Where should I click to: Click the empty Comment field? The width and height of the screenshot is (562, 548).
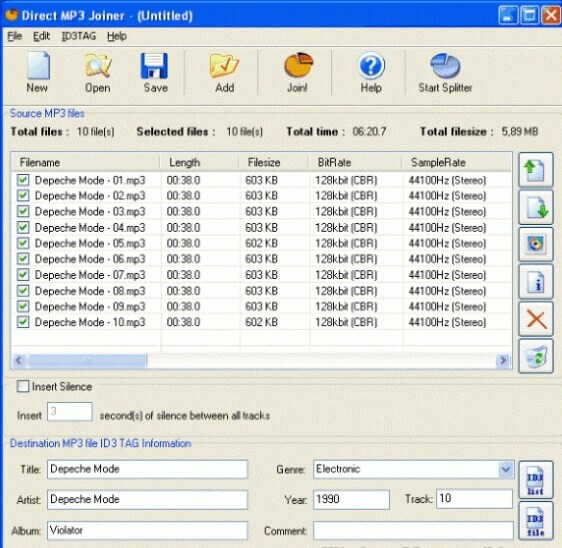point(413,530)
